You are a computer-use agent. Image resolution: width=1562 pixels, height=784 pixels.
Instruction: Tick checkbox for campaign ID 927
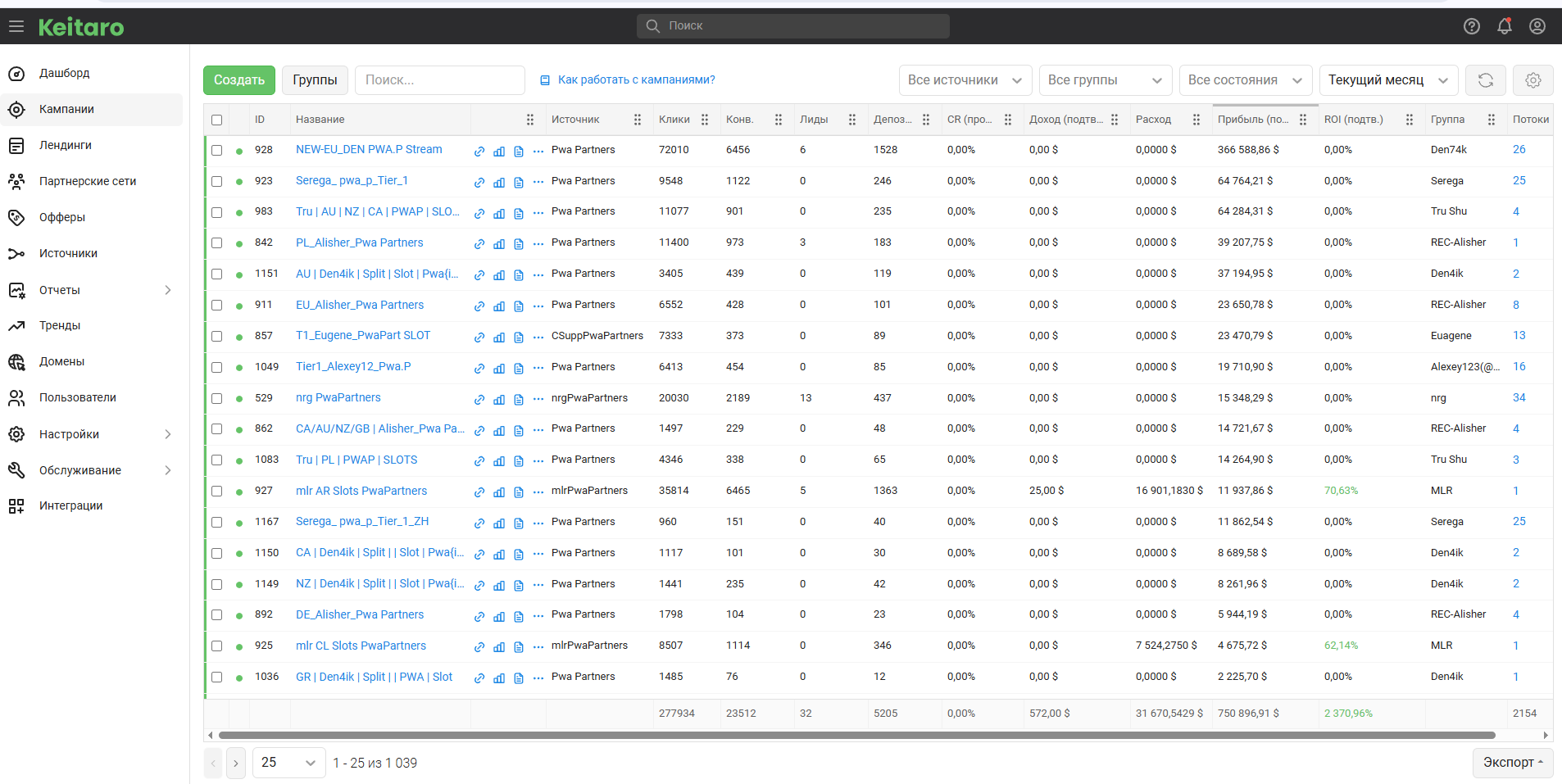[x=216, y=491]
